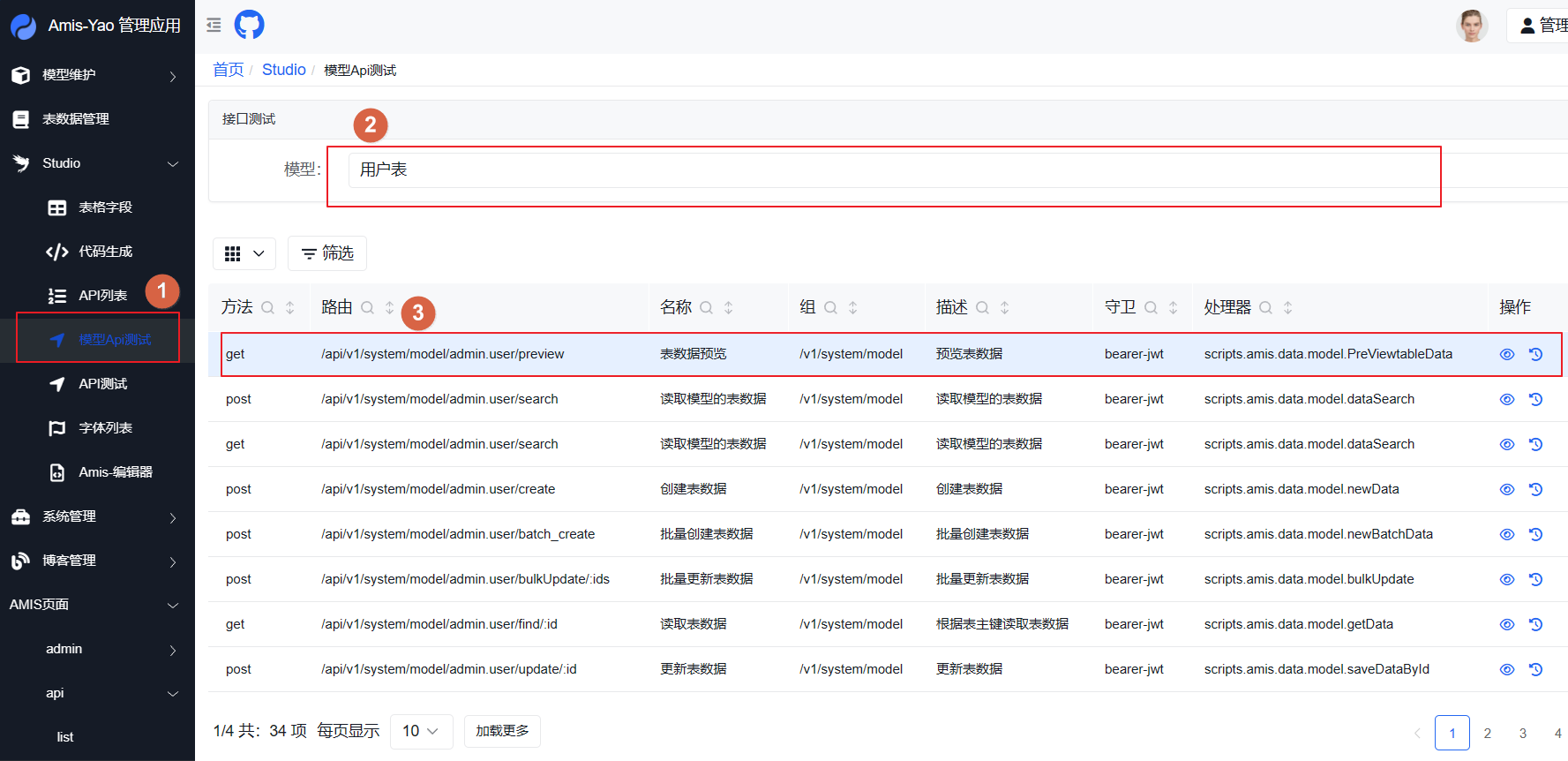
Task: Click eye icon for admin.user/create row
Action: coord(1507,489)
